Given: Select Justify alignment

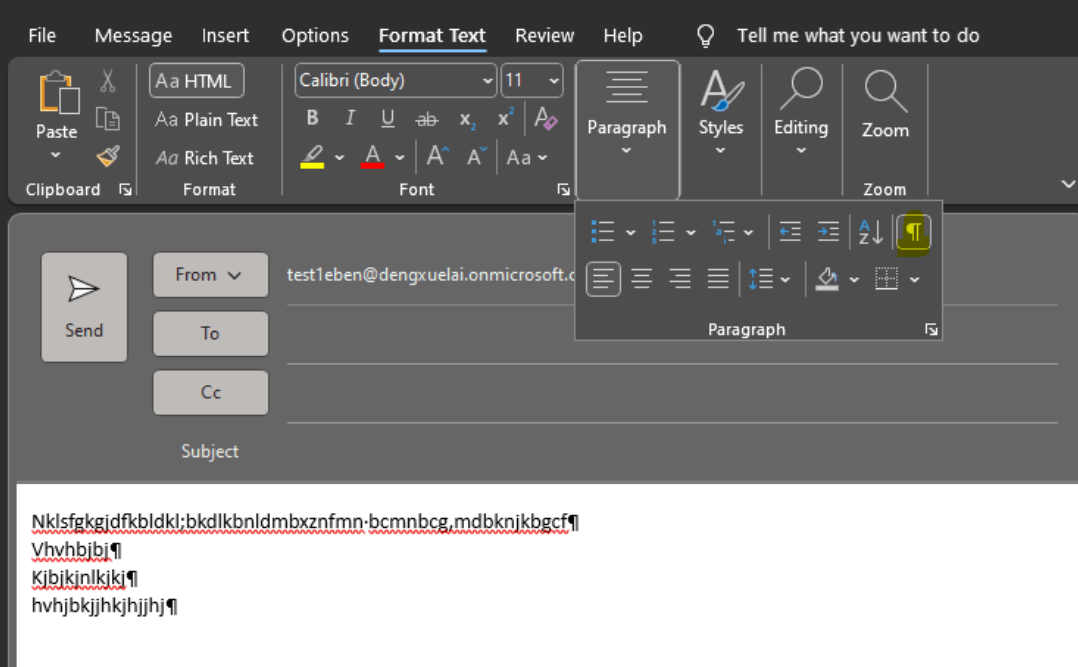Looking at the screenshot, I should click(x=718, y=279).
